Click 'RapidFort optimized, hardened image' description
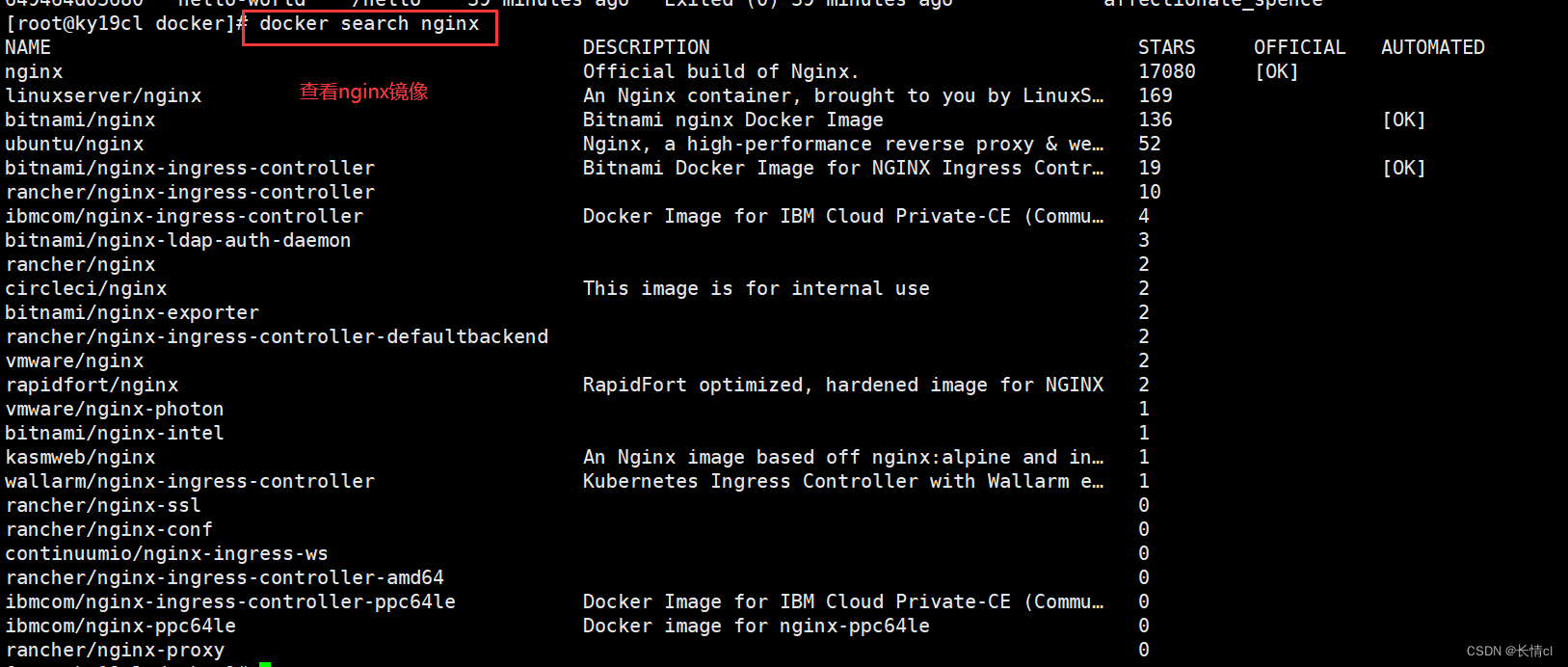The image size is (1568, 667). click(x=843, y=385)
